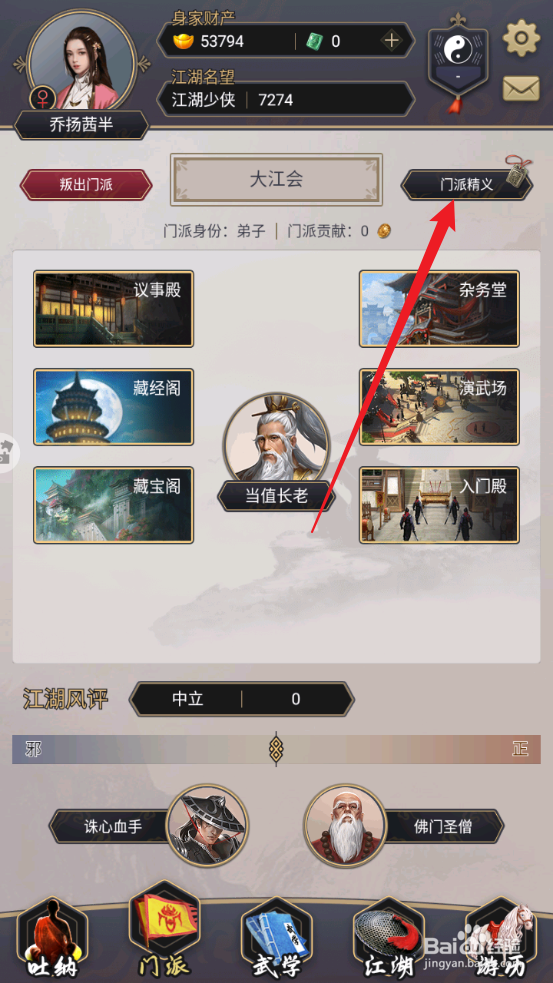Screen dimensions: 553x983
Task: Tap the green jade currency icon
Action: [x=315, y=41]
